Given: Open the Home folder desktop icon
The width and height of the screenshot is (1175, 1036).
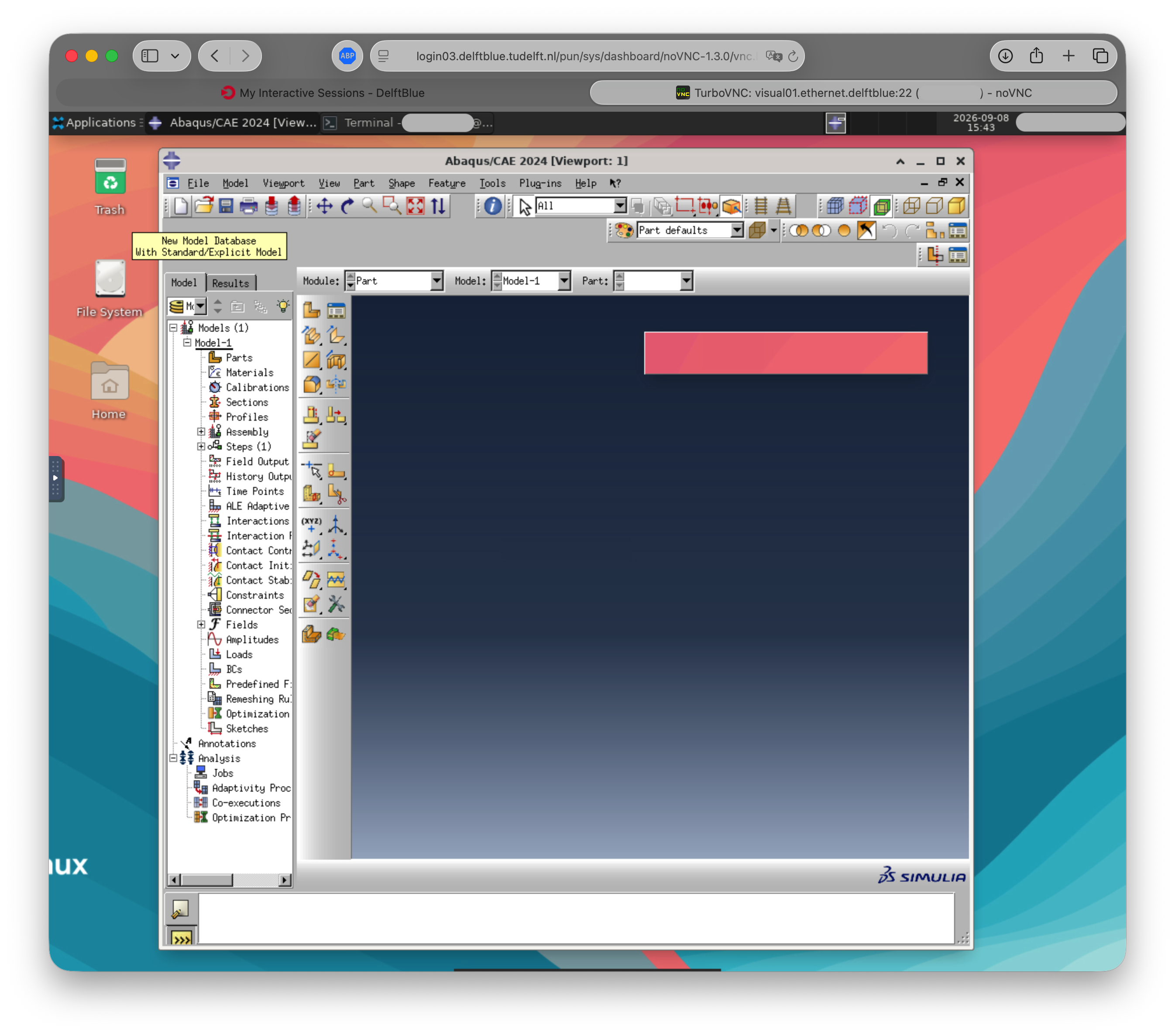Looking at the screenshot, I should [109, 391].
